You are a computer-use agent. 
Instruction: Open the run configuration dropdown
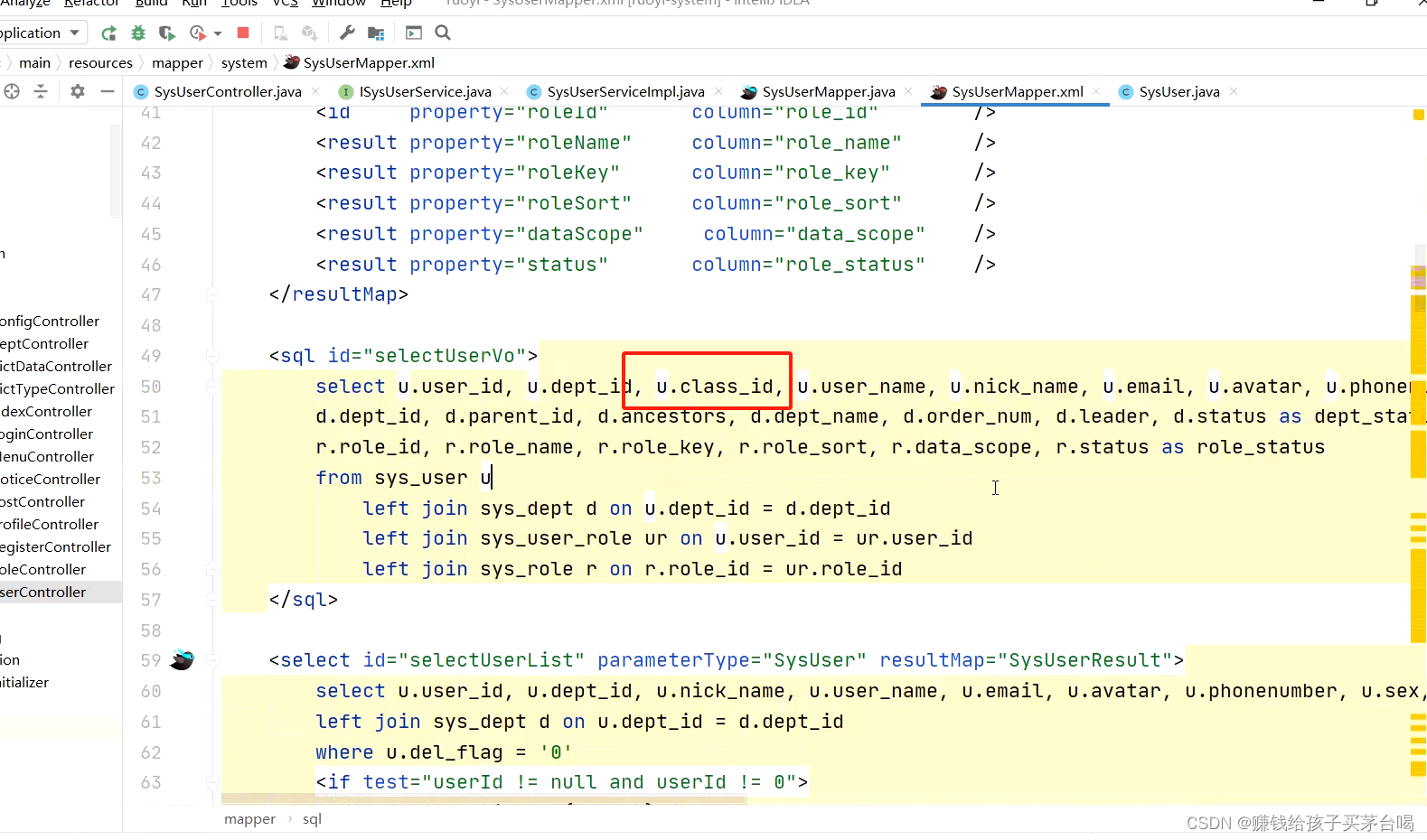pos(42,33)
